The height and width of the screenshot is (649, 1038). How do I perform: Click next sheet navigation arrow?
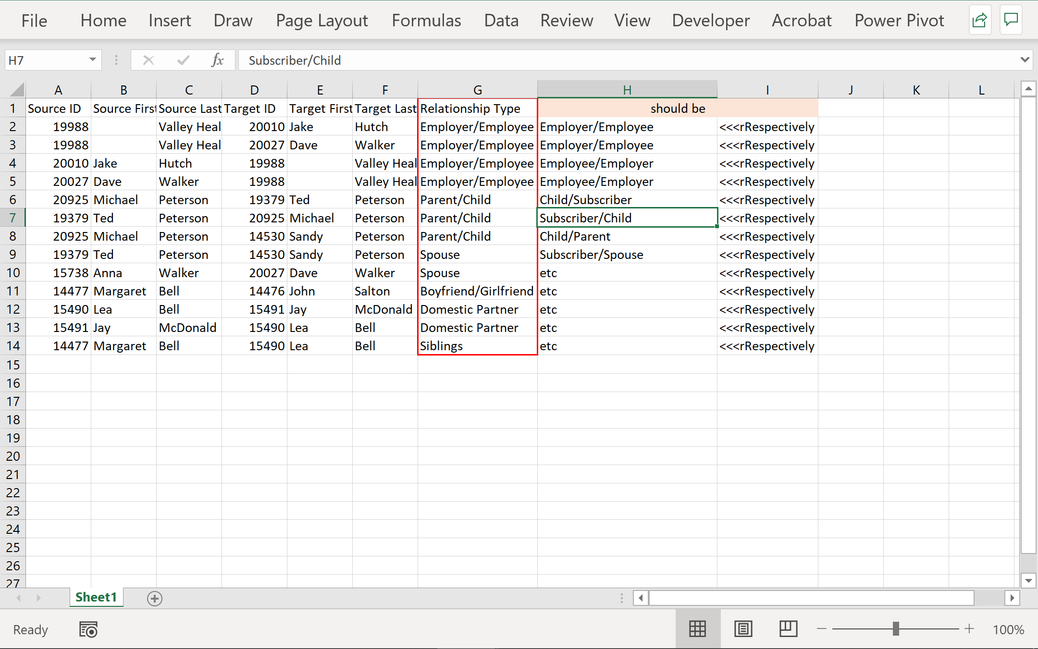[x=38, y=598]
